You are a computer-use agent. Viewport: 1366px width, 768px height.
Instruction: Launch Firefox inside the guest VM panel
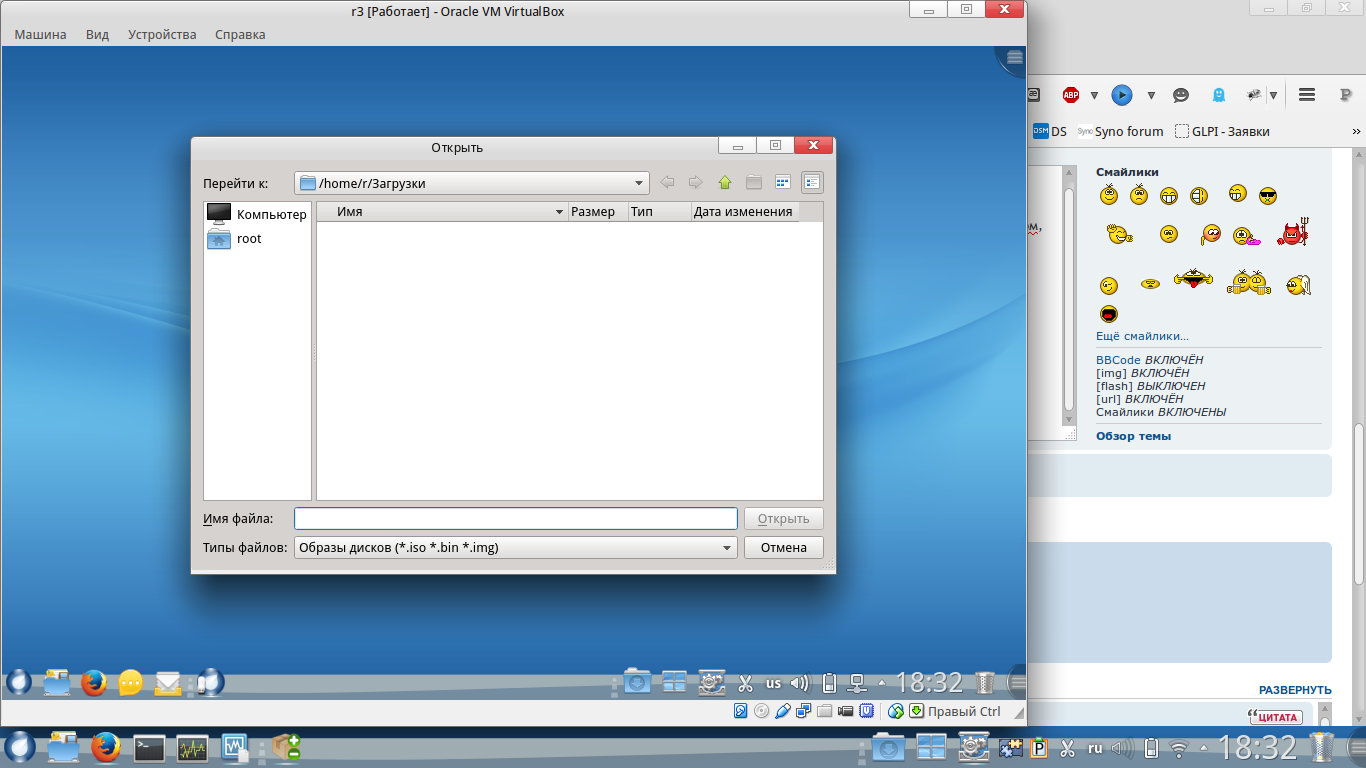(94, 683)
